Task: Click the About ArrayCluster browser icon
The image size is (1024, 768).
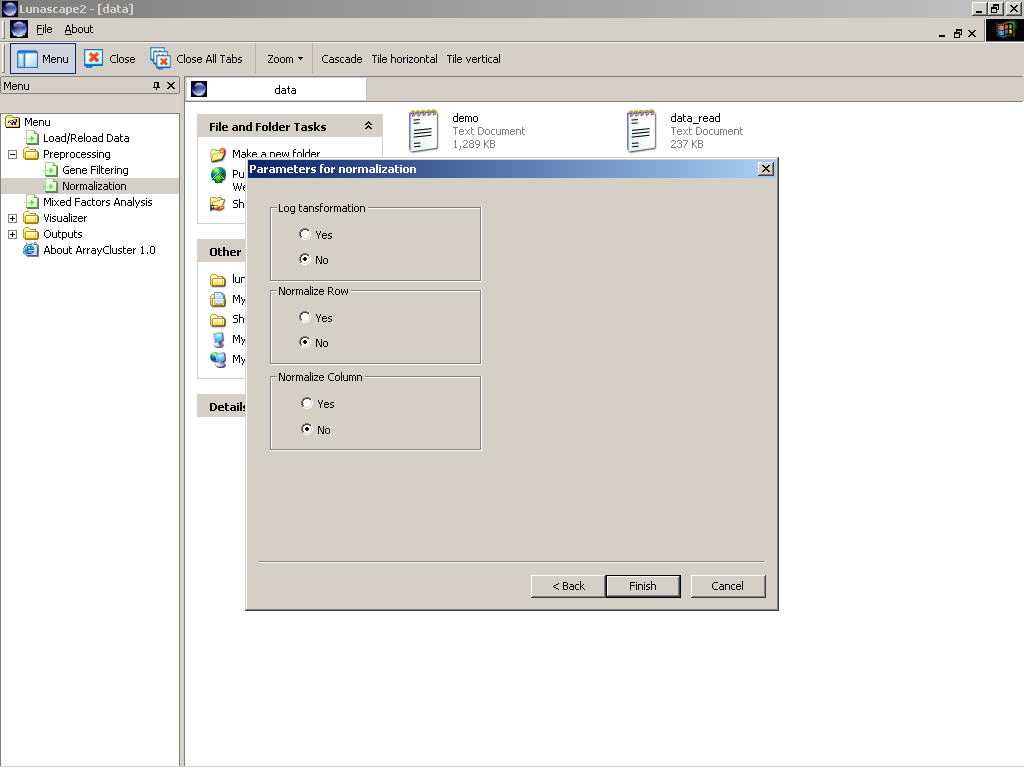Action: [x=31, y=249]
